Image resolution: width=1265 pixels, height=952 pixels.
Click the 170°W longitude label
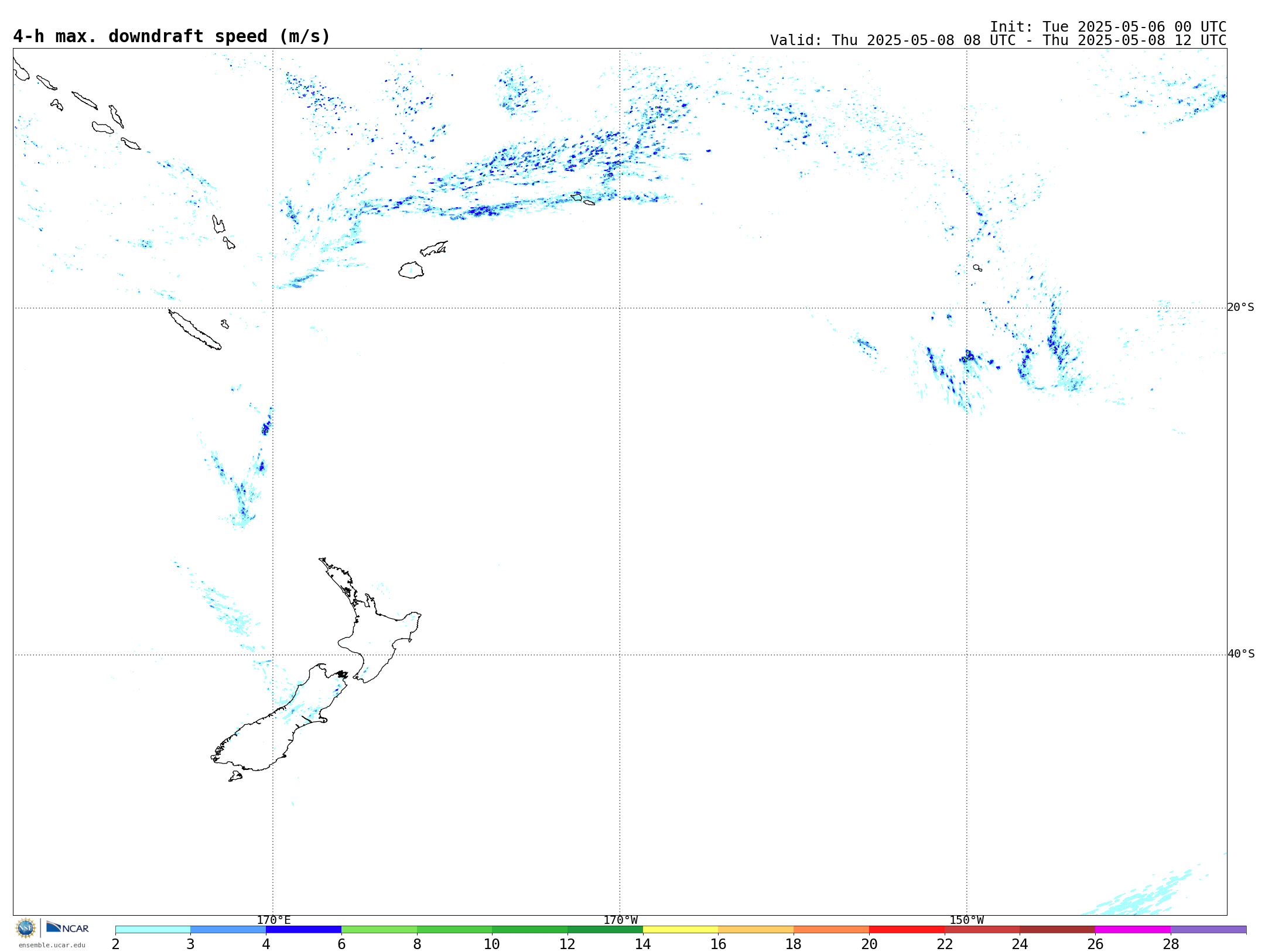pos(620,920)
